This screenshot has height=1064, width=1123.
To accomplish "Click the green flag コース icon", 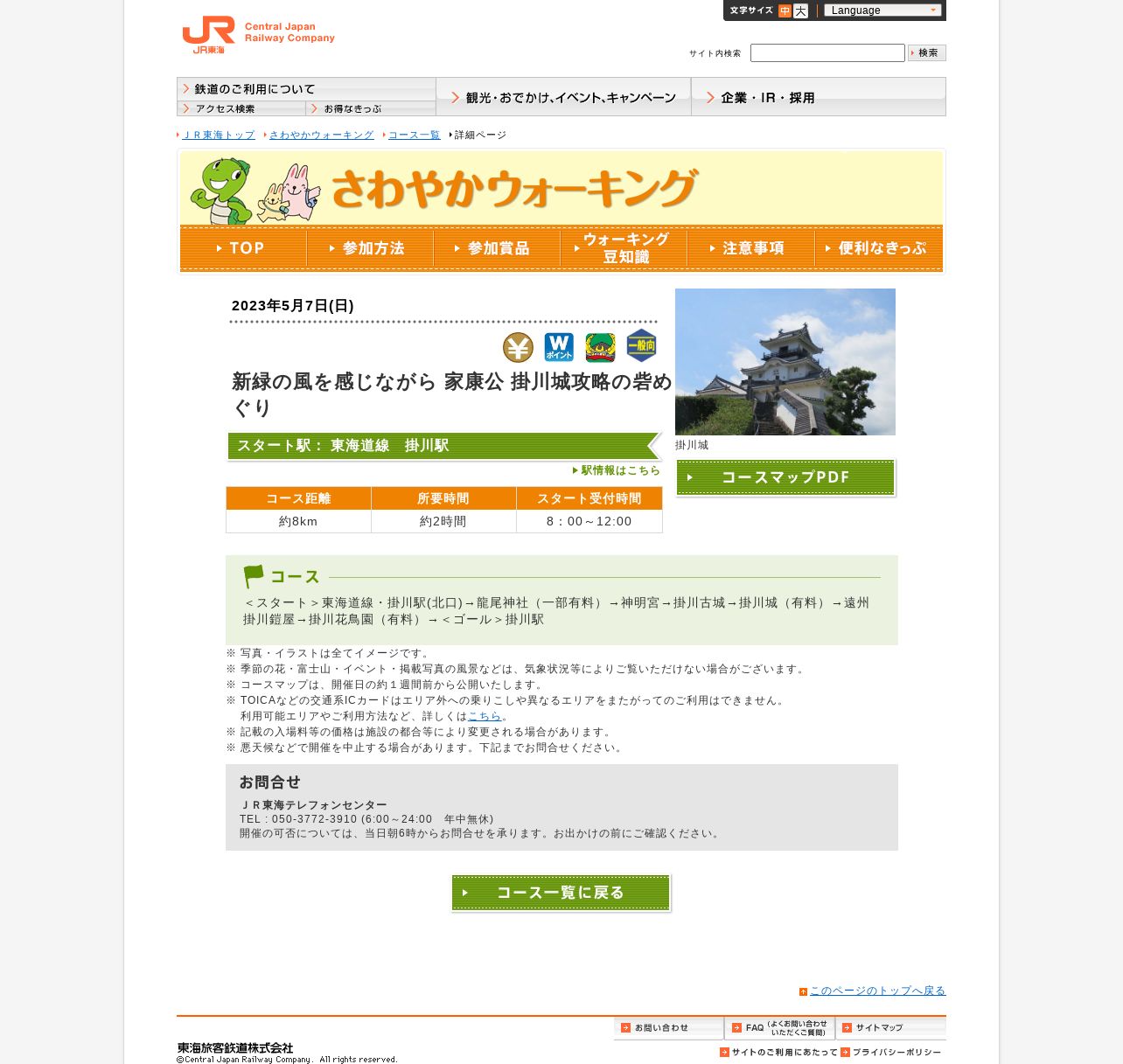I will (254, 576).
